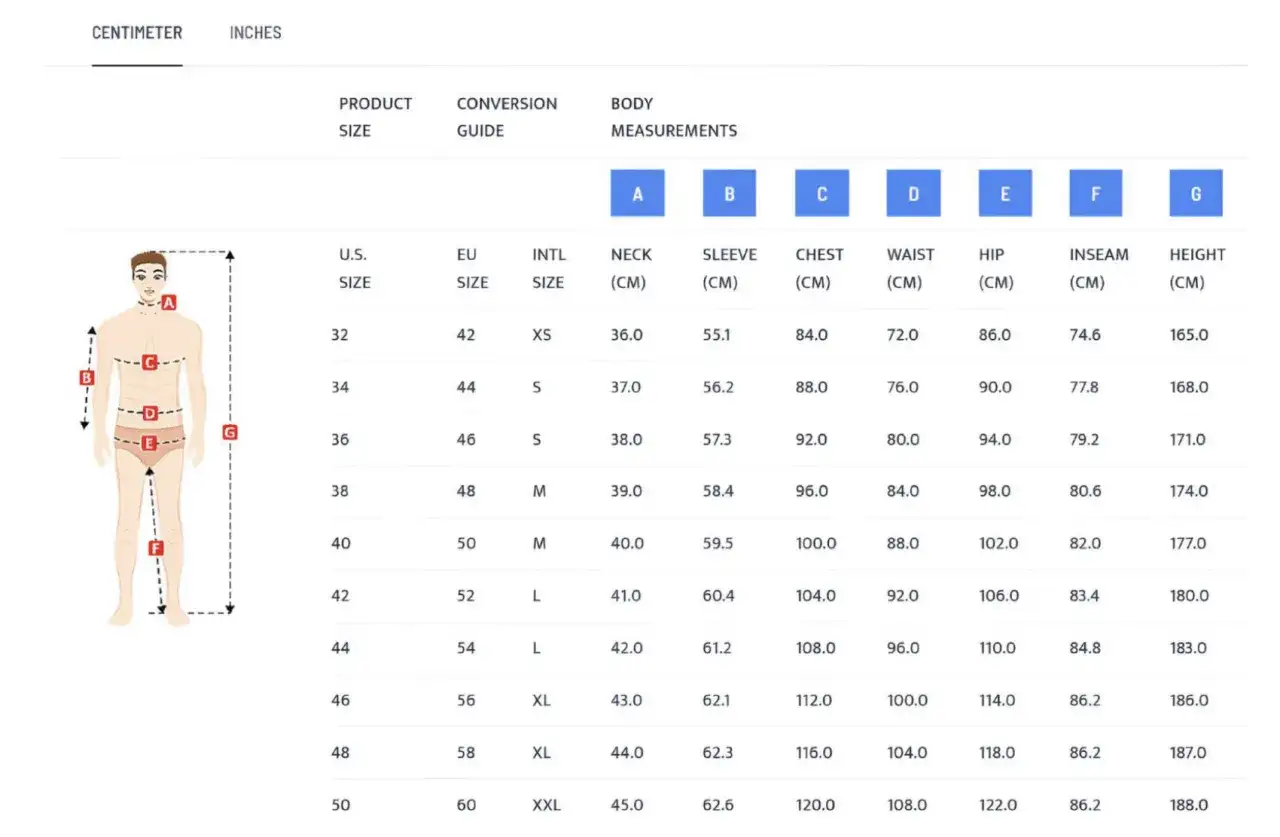Click the blue F inseam column badge
The image size is (1280, 837).
tap(1096, 193)
